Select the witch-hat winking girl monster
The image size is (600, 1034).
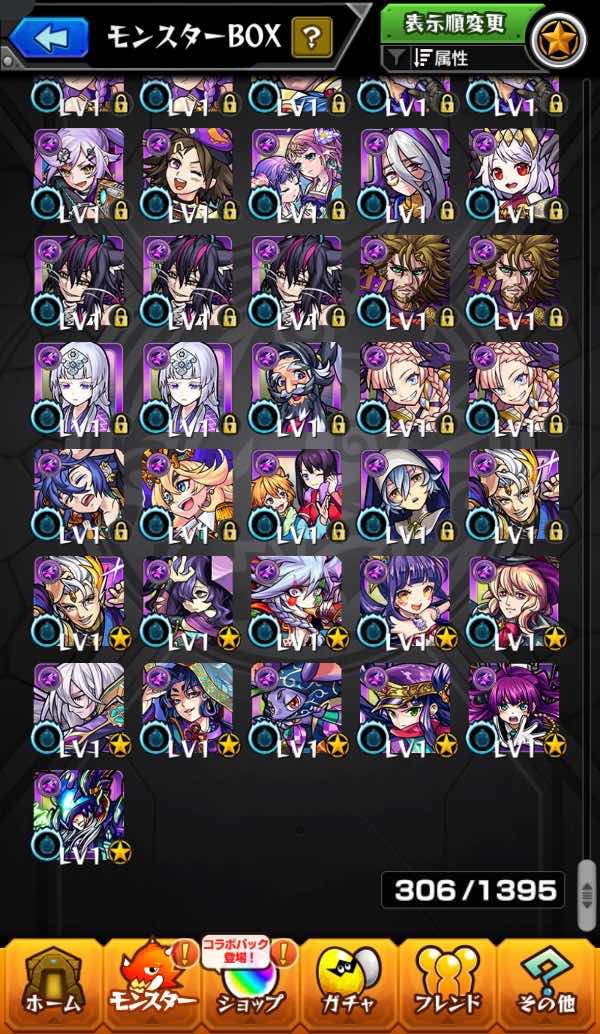(x=187, y=174)
